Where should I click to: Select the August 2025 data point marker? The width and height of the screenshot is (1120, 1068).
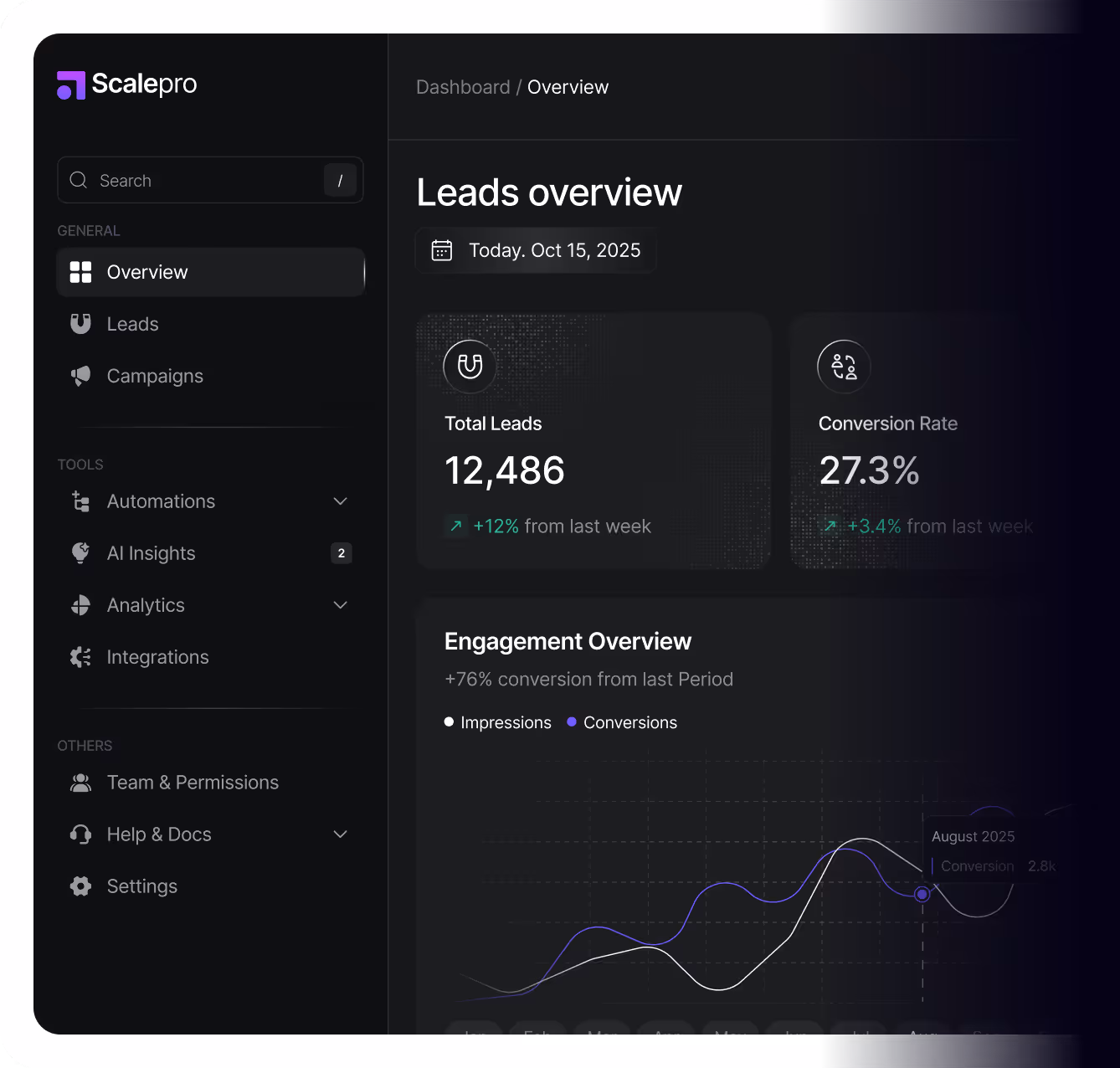[x=922, y=894]
